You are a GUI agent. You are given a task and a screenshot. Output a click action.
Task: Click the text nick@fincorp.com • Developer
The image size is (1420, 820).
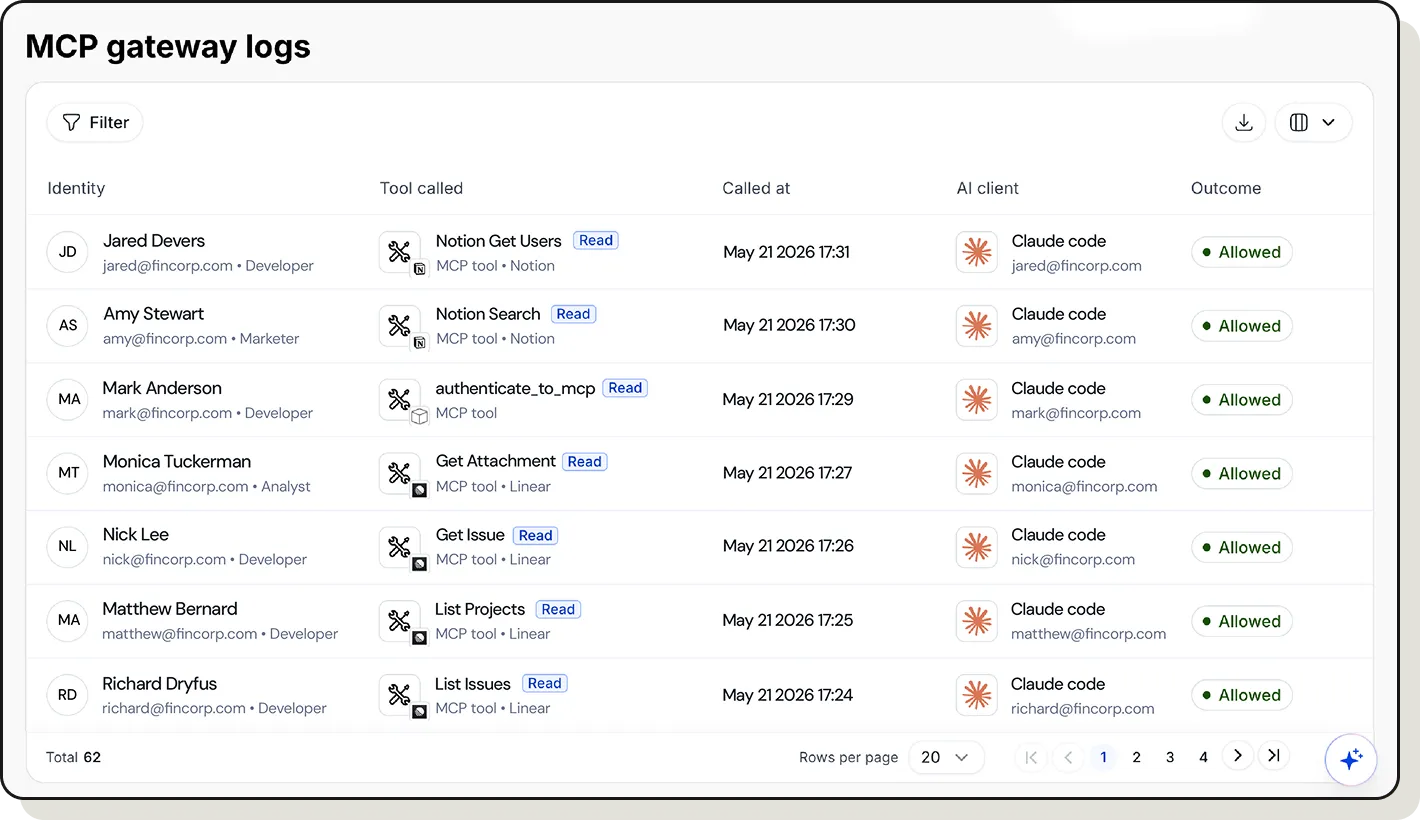pos(205,560)
